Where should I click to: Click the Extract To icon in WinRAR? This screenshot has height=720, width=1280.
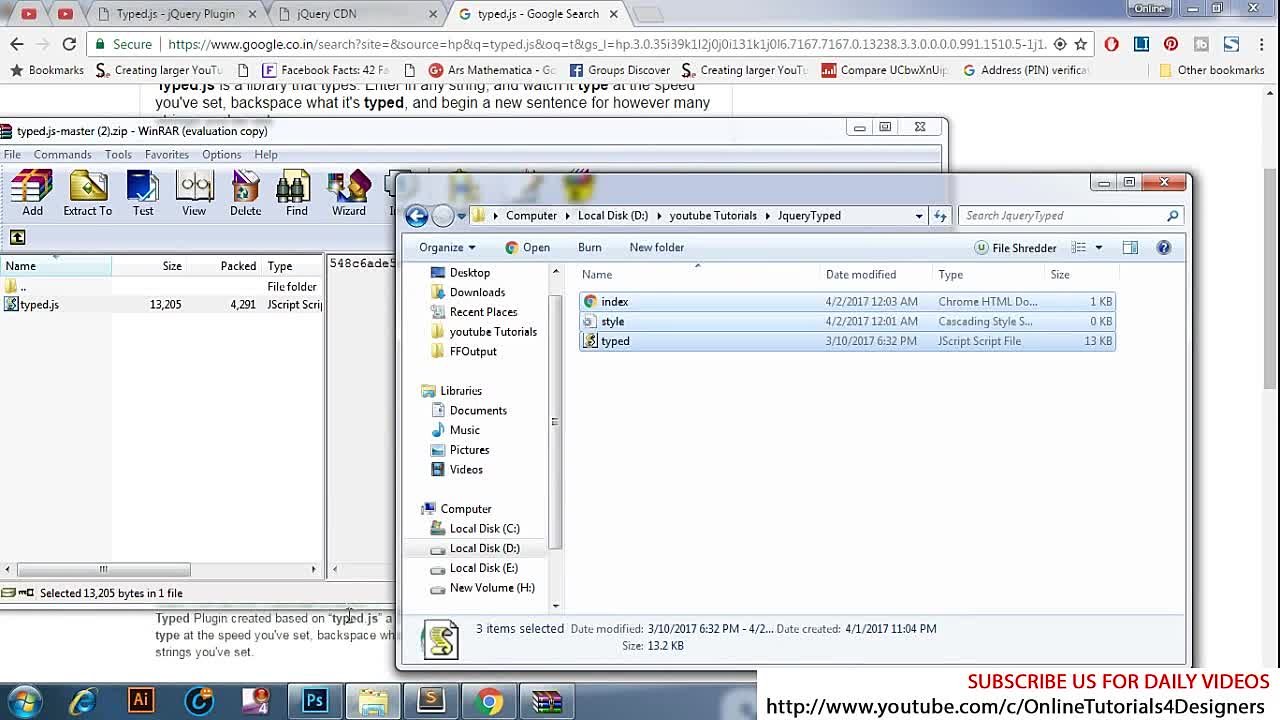88,193
